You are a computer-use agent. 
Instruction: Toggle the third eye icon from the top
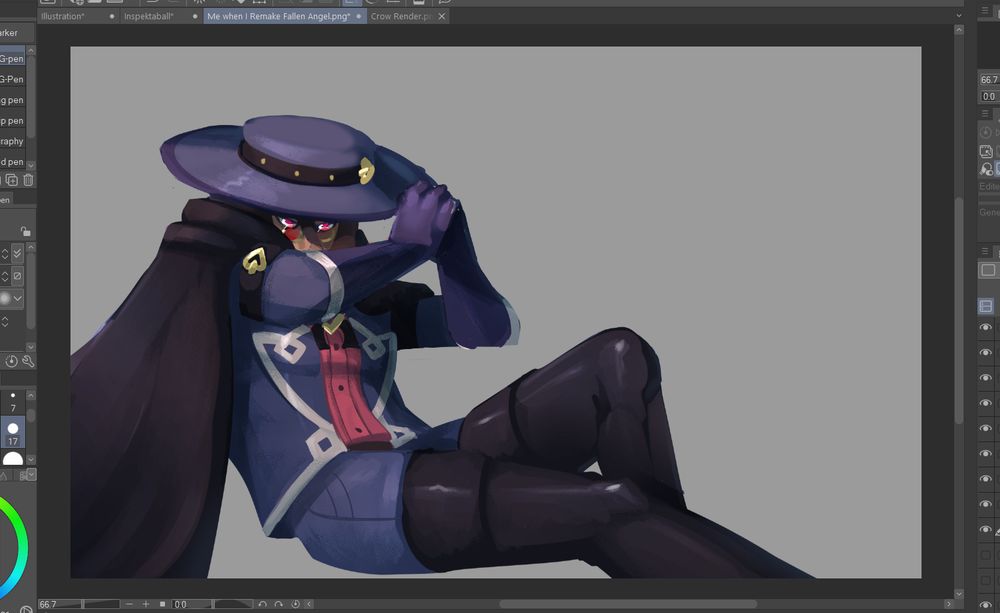coord(985,378)
